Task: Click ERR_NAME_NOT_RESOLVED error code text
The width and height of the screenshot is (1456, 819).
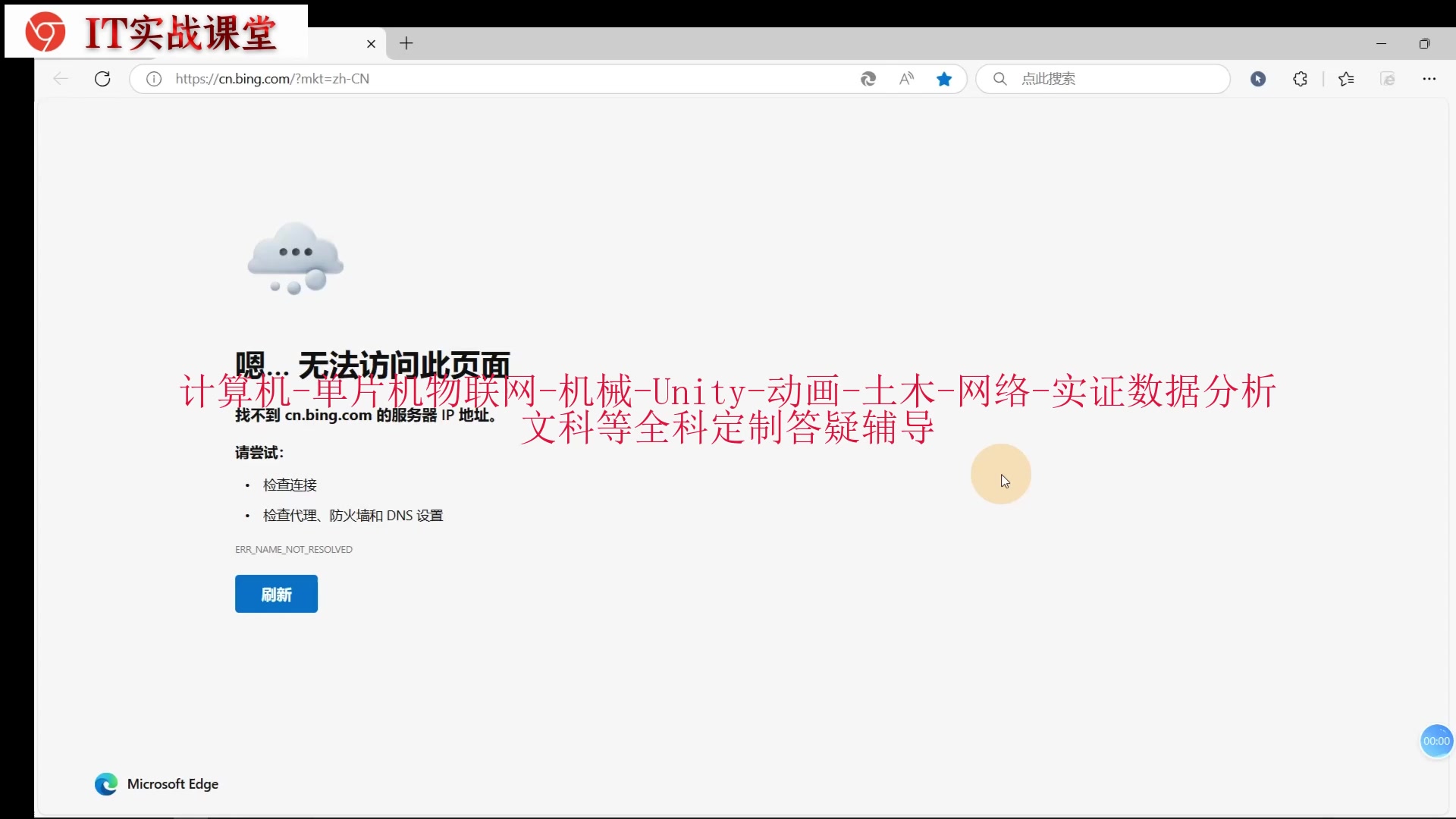Action: (293, 550)
